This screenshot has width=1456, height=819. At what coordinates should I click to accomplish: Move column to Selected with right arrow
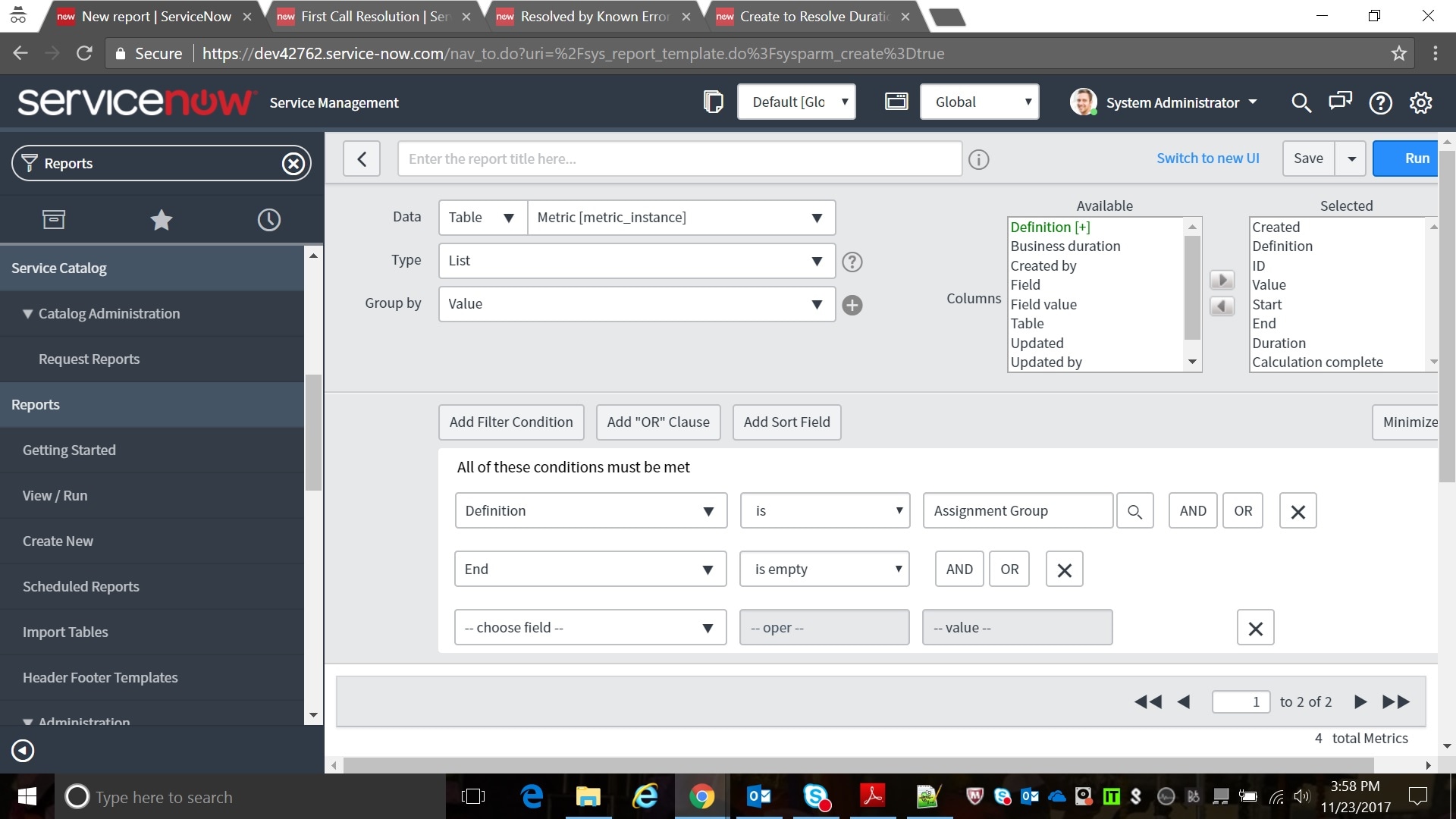[1222, 280]
